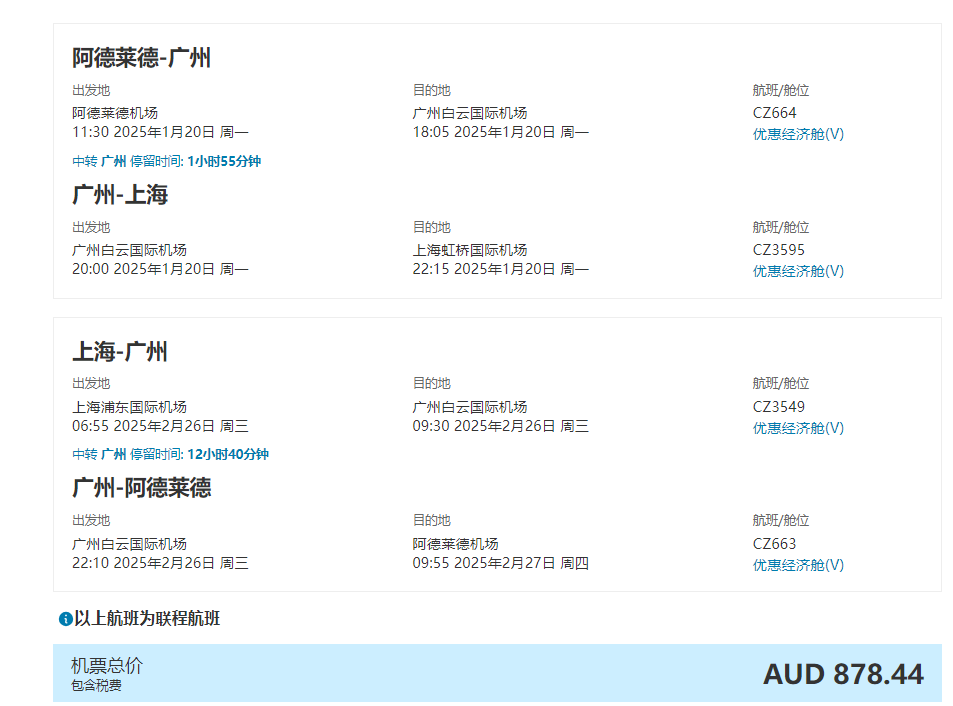The width and height of the screenshot is (953, 706).
Task: Select the 广州-阿德莱德 segment heading
Action: 141,488
